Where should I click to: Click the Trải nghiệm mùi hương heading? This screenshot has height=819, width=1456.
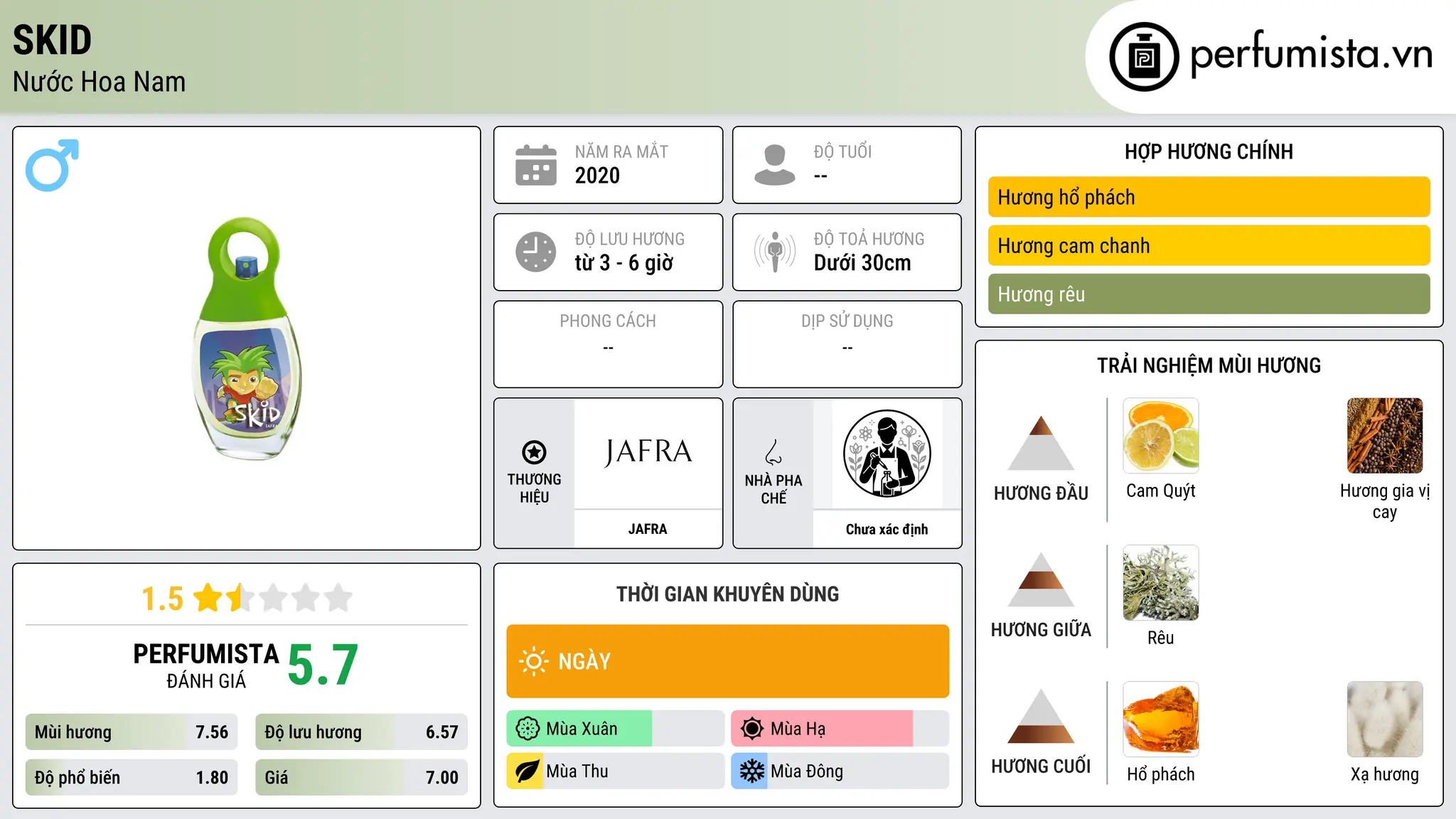coord(1209,365)
